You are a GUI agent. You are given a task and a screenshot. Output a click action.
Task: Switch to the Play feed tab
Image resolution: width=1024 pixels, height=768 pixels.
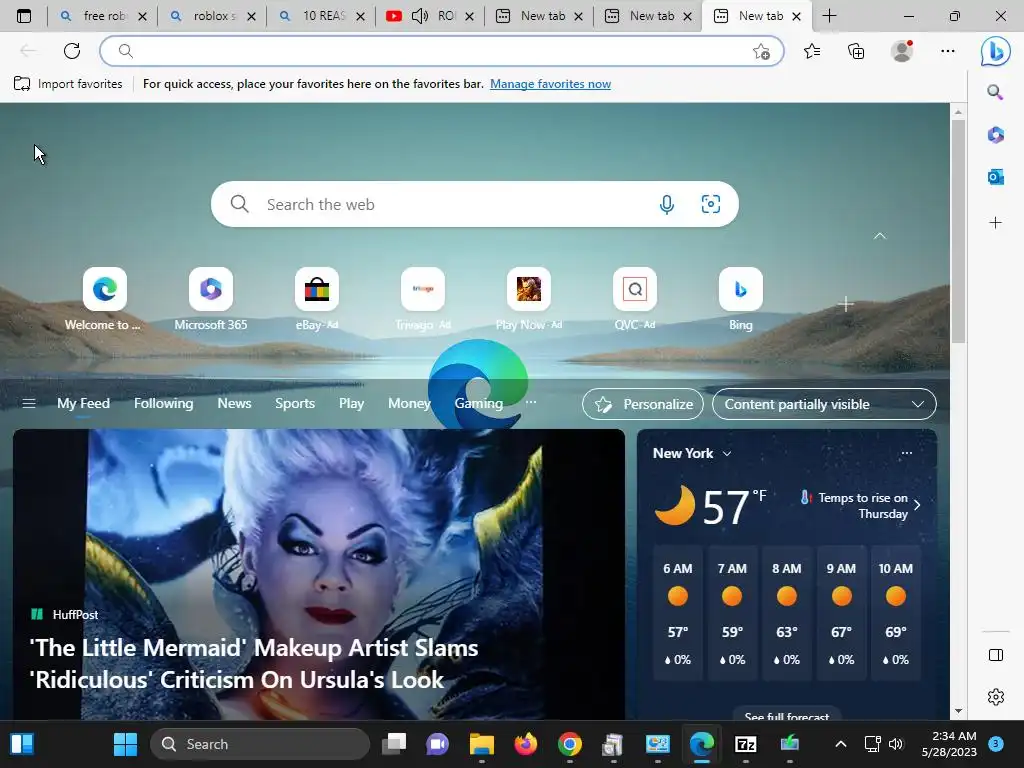(351, 404)
